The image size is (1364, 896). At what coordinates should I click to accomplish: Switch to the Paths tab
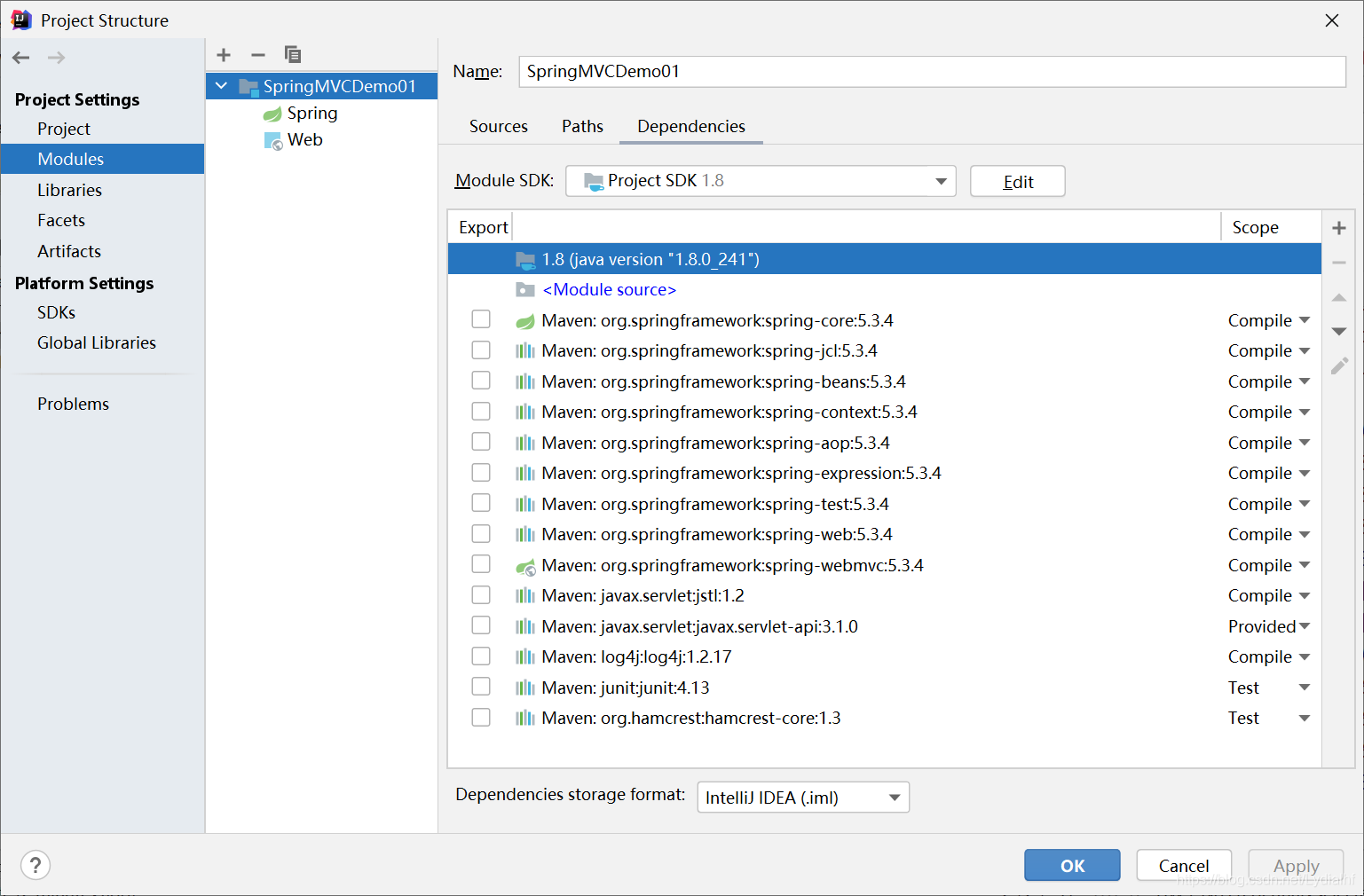tap(582, 126)
